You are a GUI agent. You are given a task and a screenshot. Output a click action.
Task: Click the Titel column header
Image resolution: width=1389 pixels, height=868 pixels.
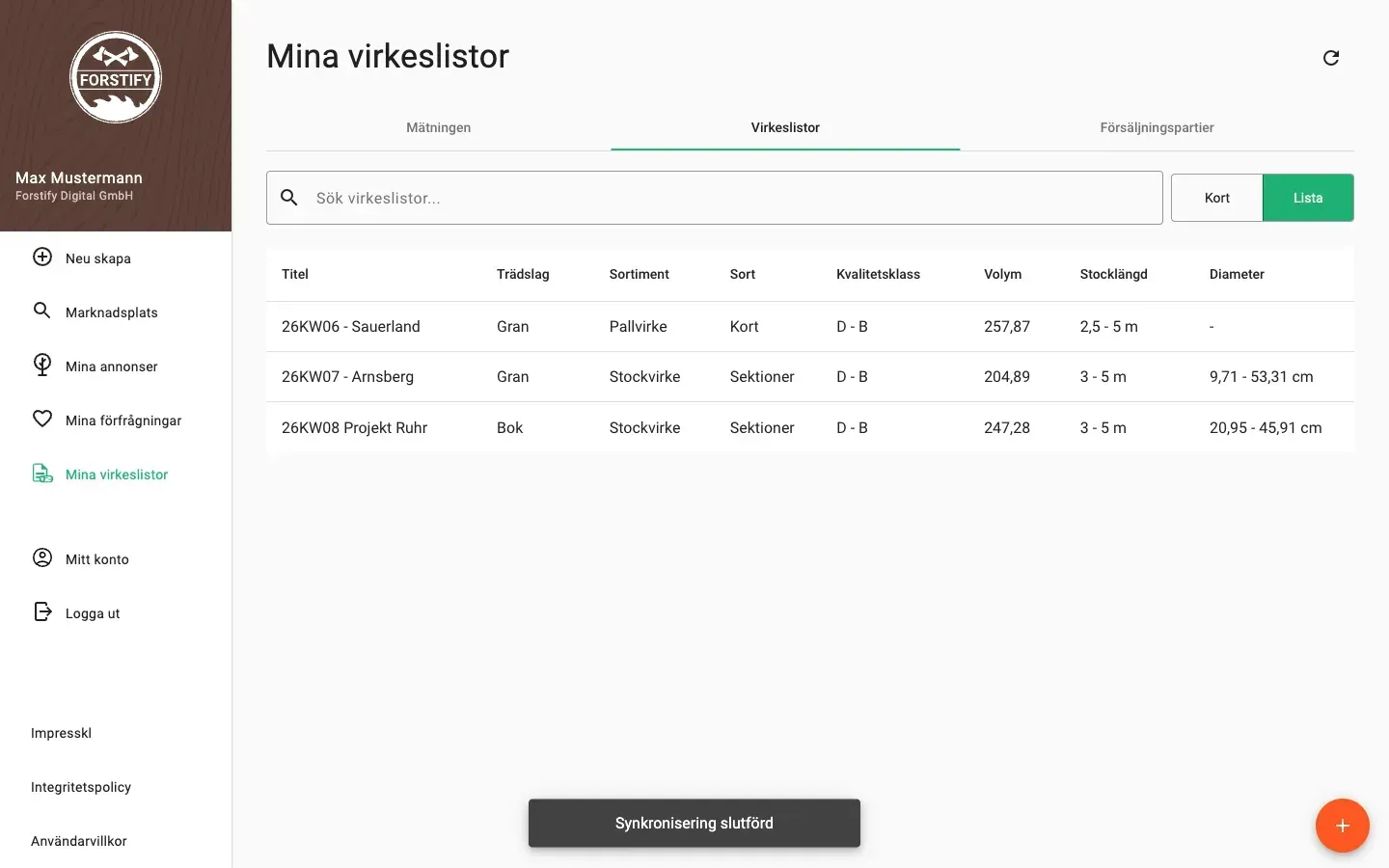coord(295,274)
